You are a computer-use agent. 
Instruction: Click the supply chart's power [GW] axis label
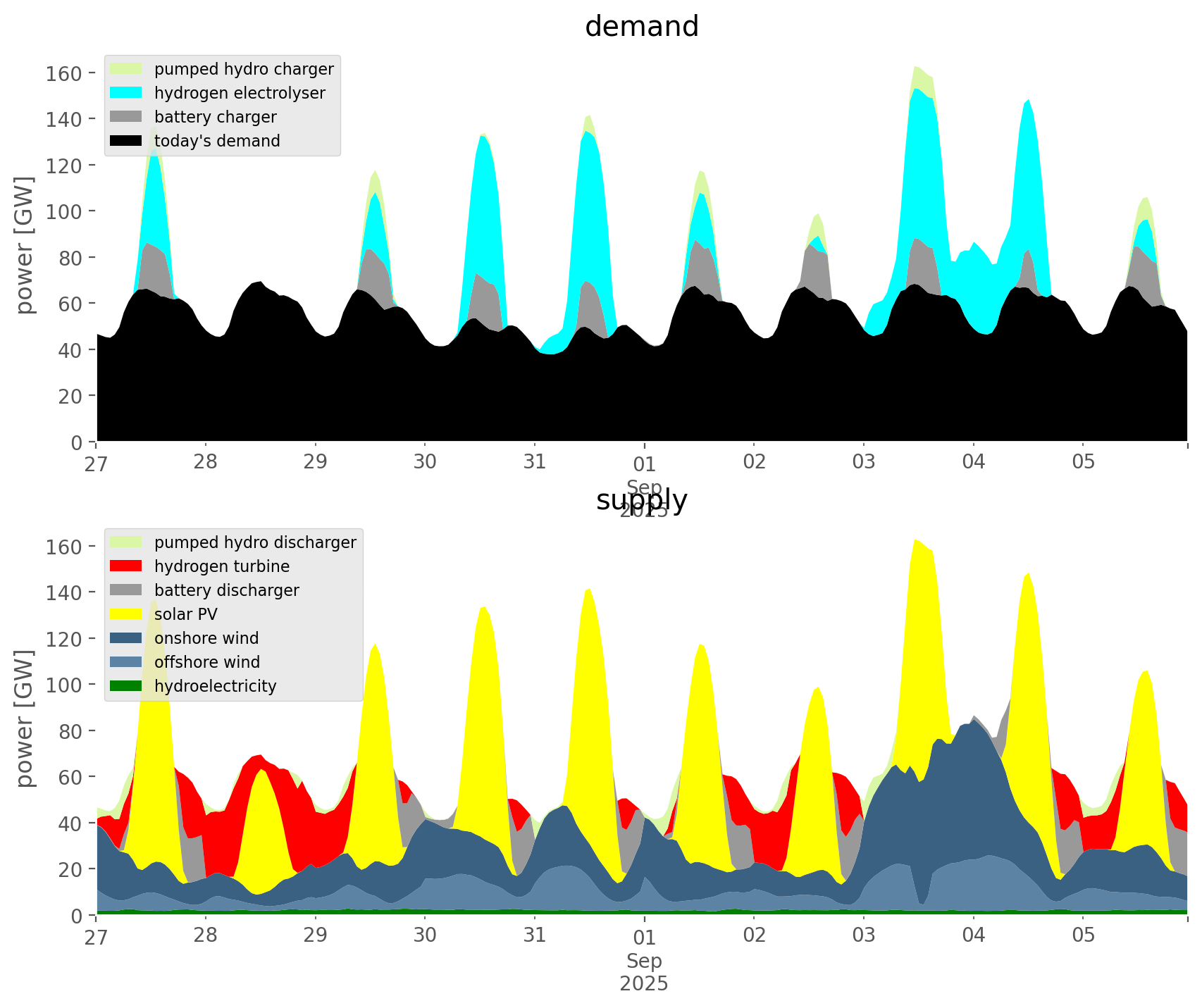[x=24, y=718]
